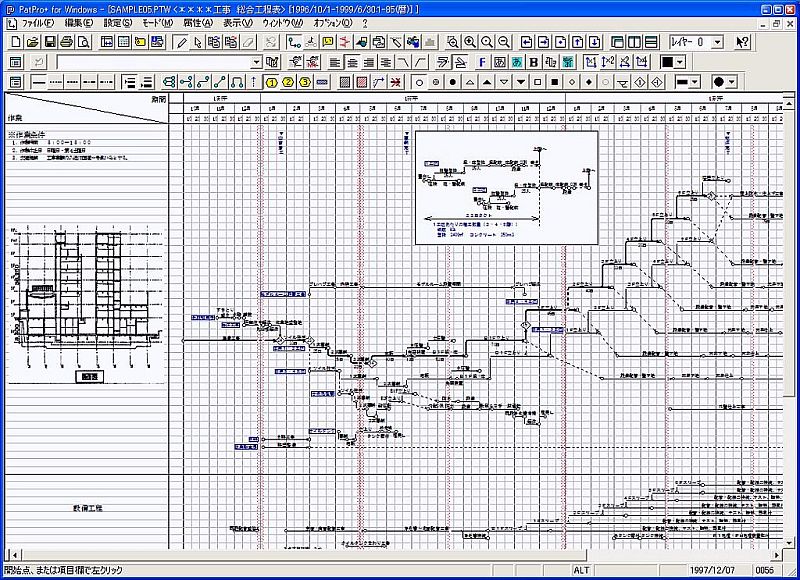Open the 表示(V) menu
Viewport: 800px width, 580px height.
(x=237, y=22)
